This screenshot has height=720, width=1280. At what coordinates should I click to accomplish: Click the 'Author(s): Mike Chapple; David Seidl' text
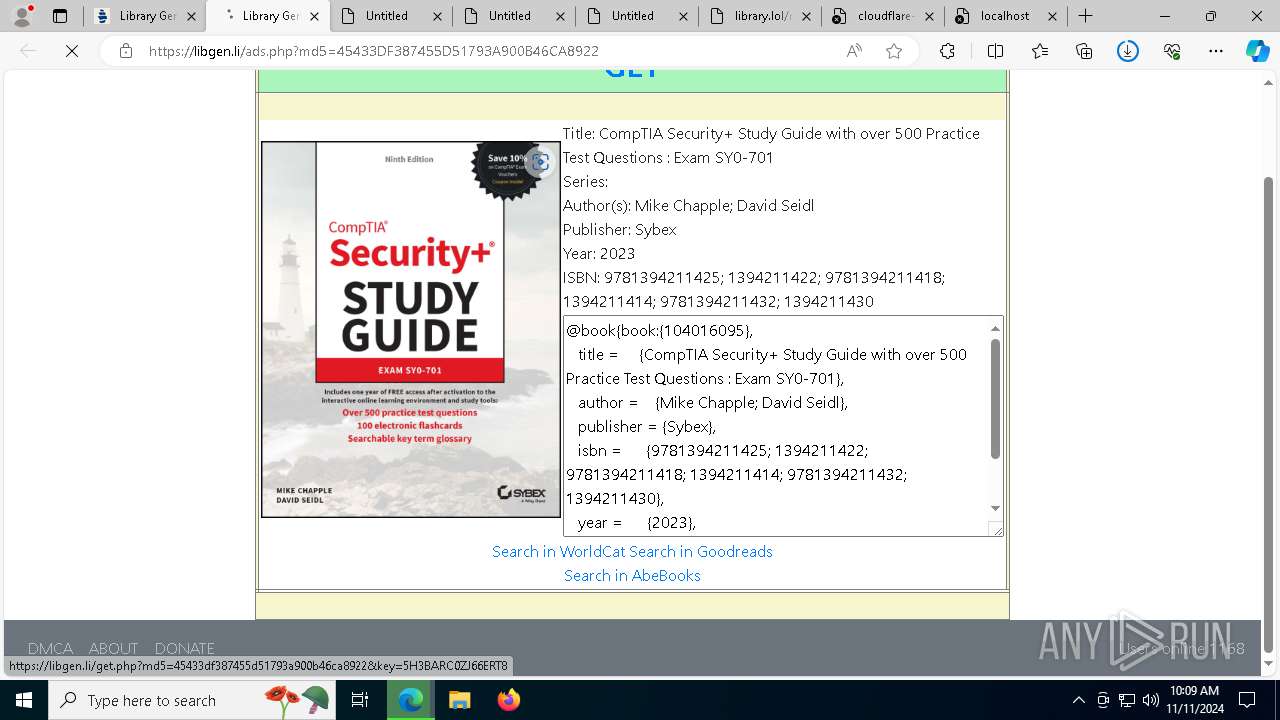tap(688, 206)
